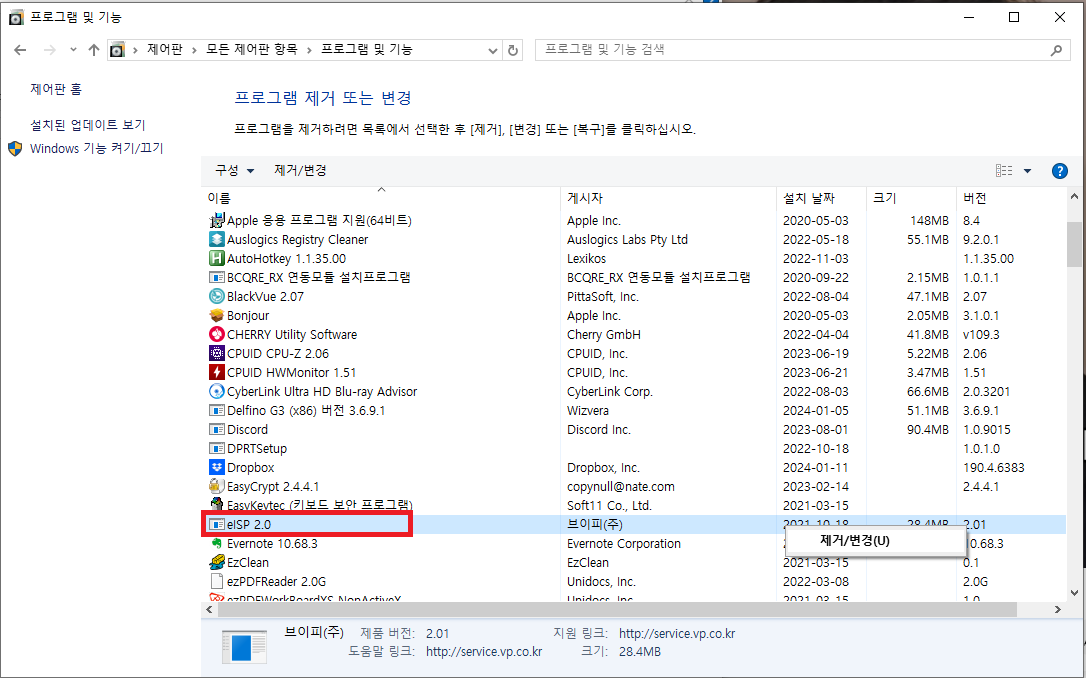The image size is (1086, 678).
Task: Open the 구성 dropdown menu
Action: tap(234, 170)
